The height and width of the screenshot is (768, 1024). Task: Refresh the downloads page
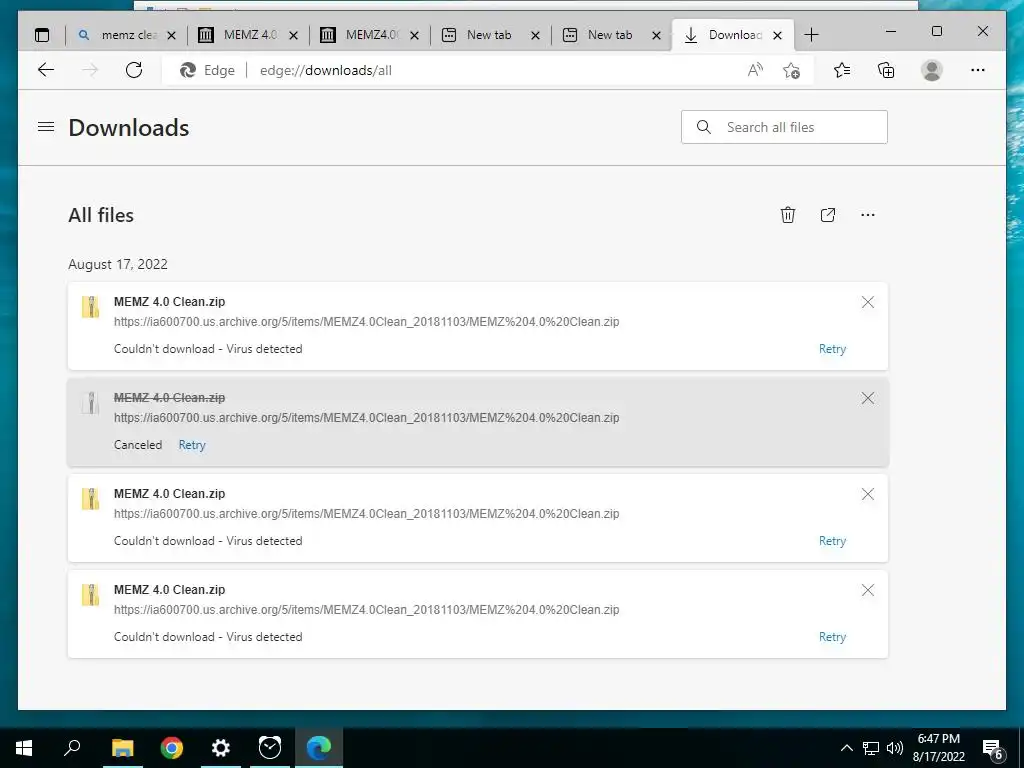134,70
